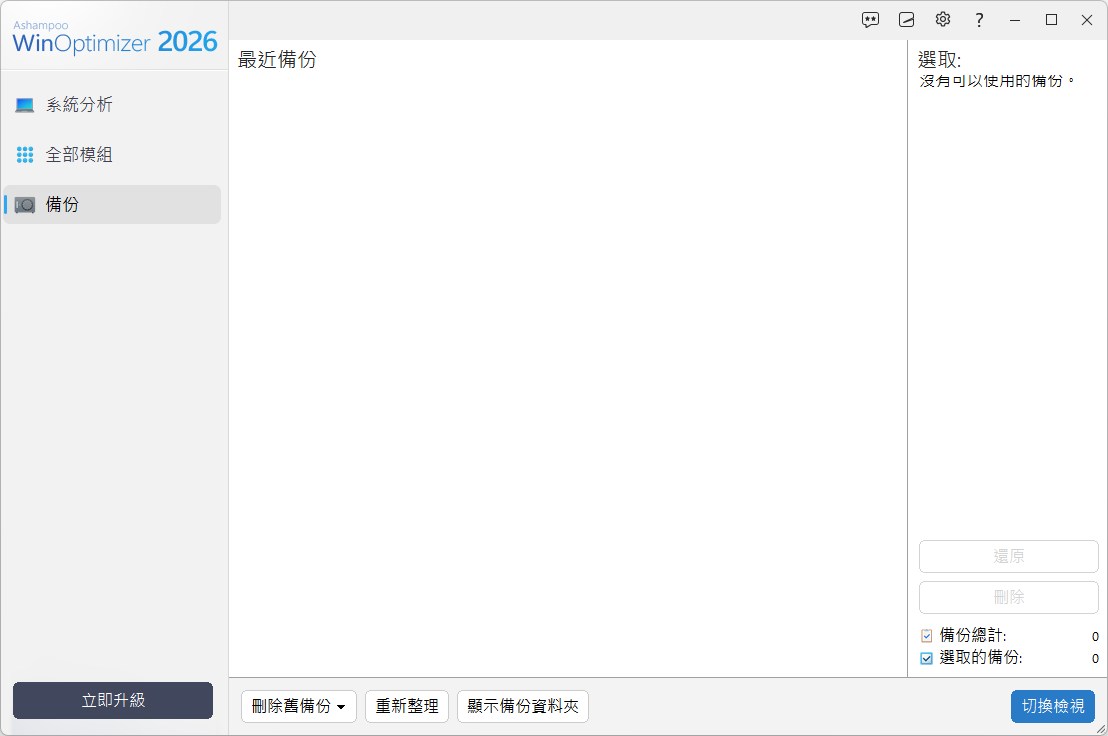This screenshot has width=1108, height=736.
Task: Maximize the WinOptimizer window
Action: pos(1051,20)
